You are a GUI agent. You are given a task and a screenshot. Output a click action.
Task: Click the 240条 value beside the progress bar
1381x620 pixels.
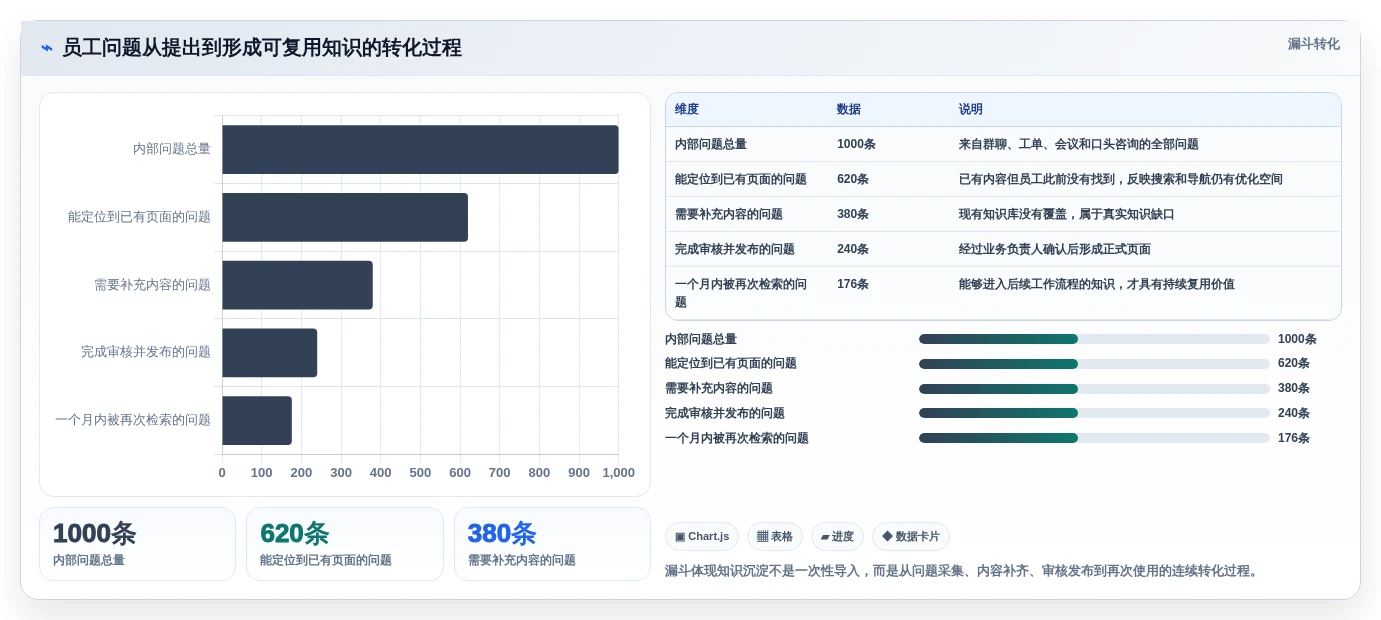(1294, 413)
